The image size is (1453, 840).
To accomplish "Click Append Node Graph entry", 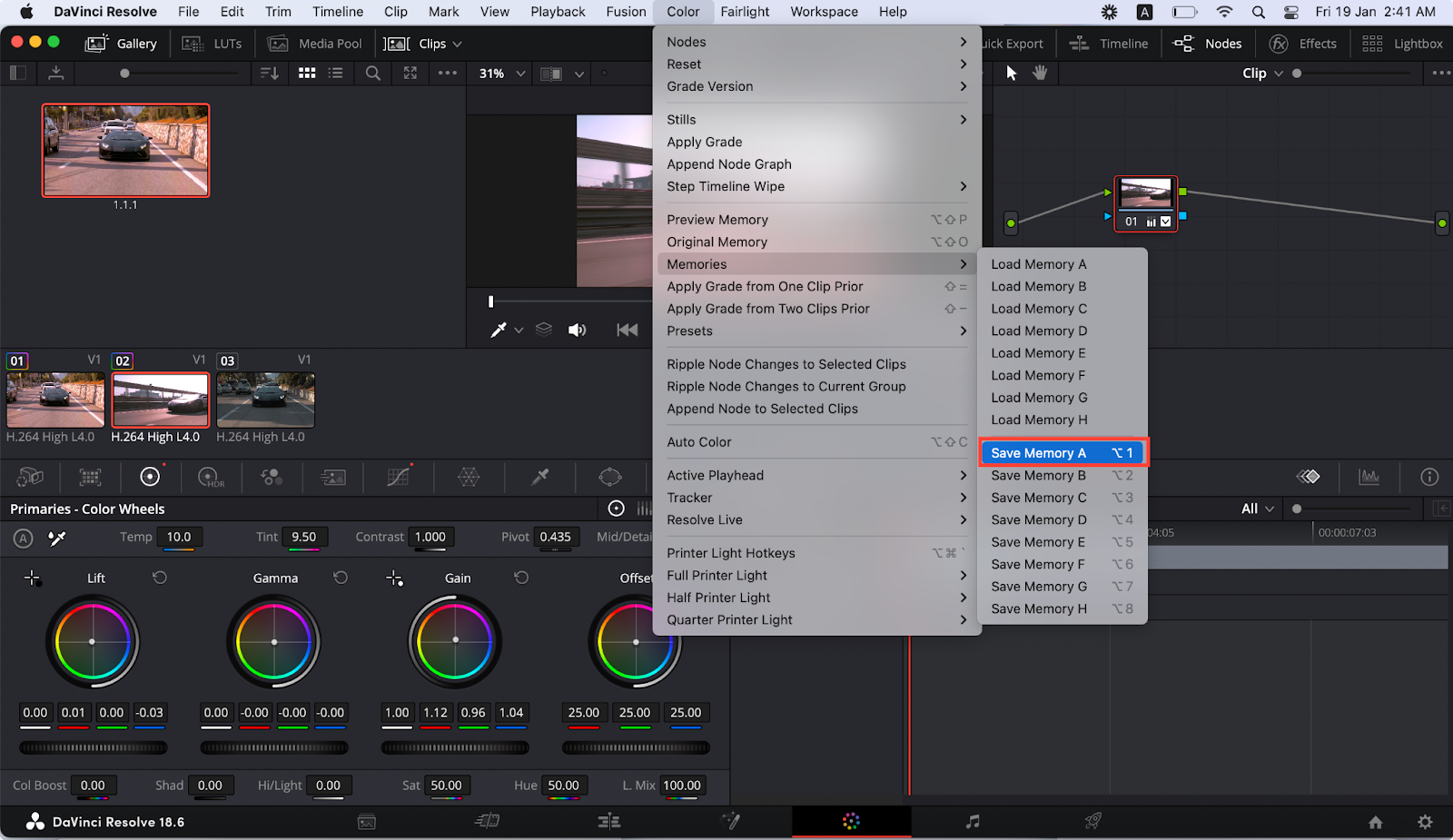I will click(x=816, y=164).
